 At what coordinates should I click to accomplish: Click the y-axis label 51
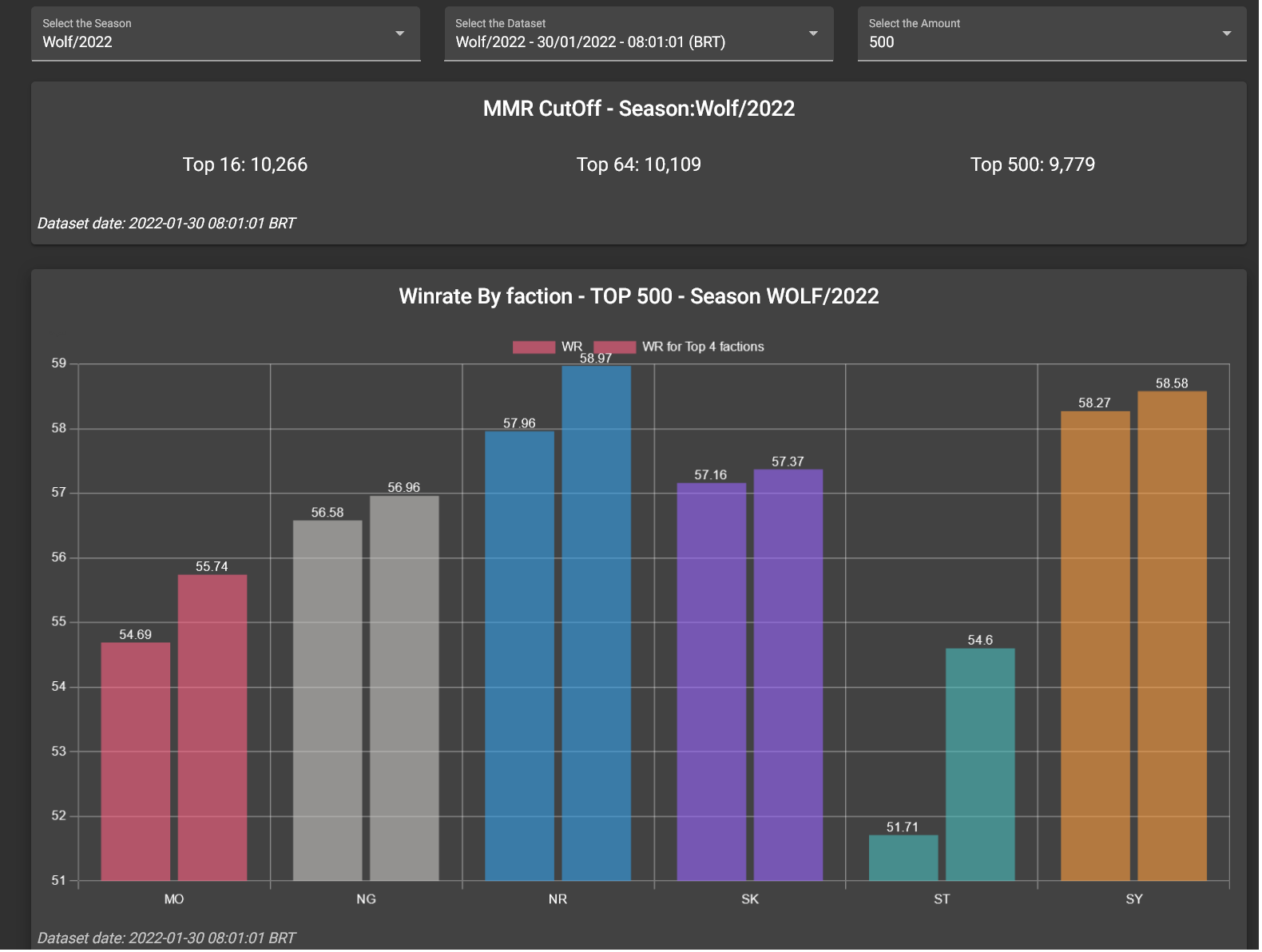point(59,881)
